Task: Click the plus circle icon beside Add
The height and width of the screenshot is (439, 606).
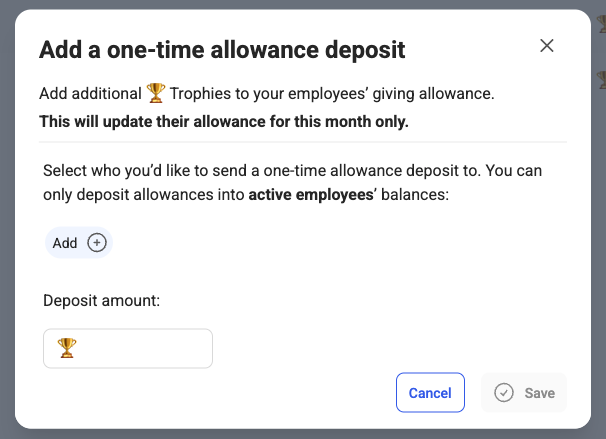Action: 97,243
